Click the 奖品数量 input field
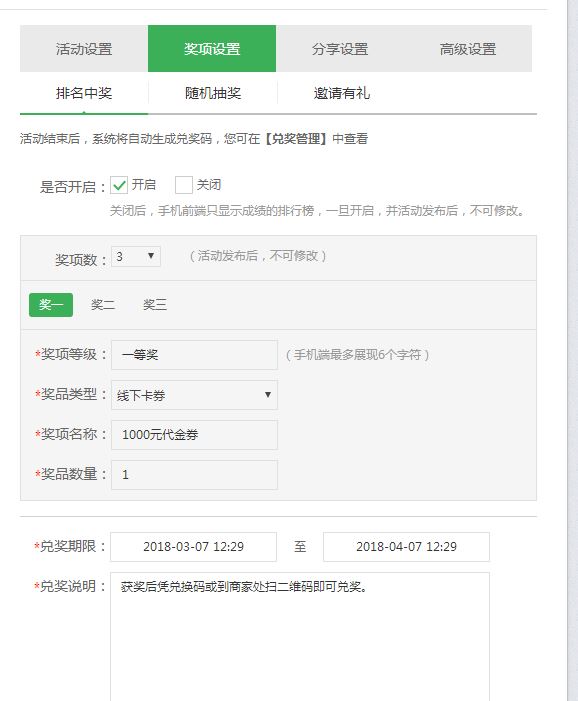The height and width of the screenshot is (701, 578). coord(194,475)
